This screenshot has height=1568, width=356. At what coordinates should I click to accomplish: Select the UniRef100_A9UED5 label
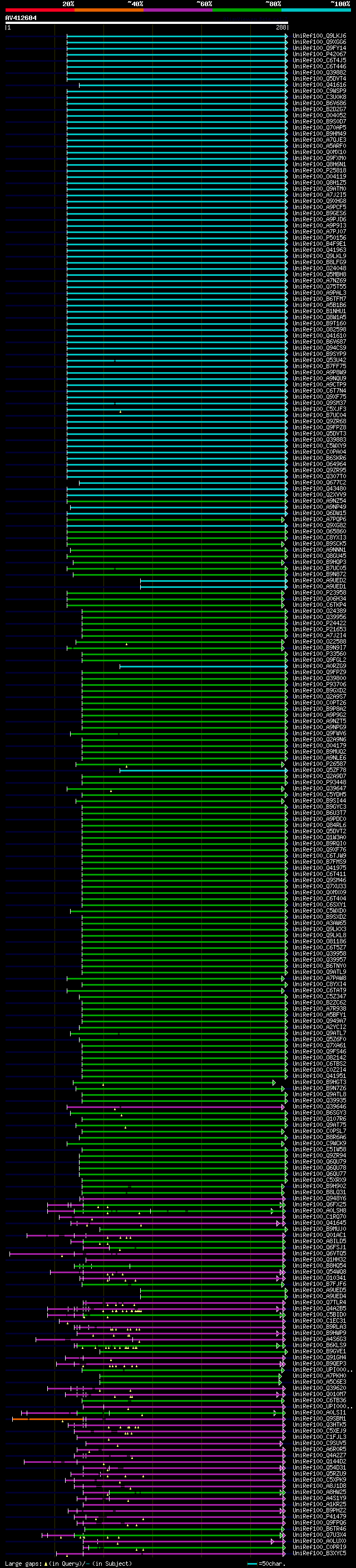[x=319, y=1290]
